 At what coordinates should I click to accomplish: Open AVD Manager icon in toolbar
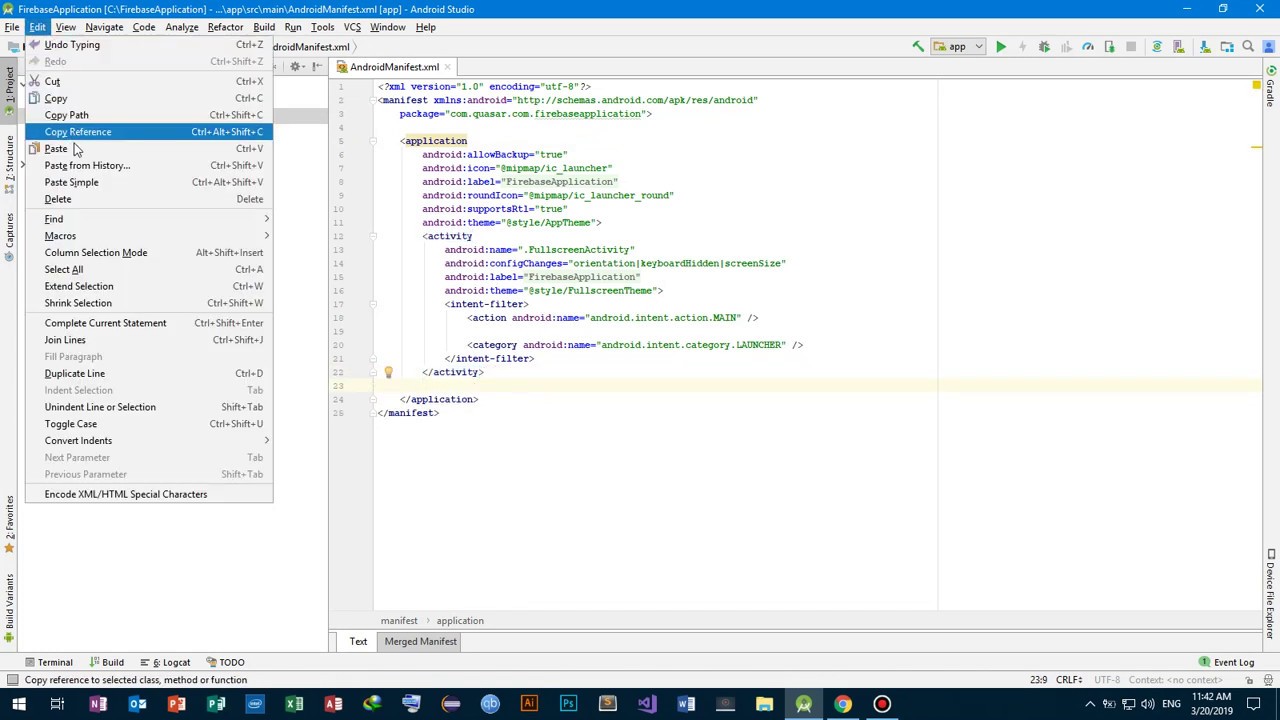pyautogui.click(x=1179, y=47)
